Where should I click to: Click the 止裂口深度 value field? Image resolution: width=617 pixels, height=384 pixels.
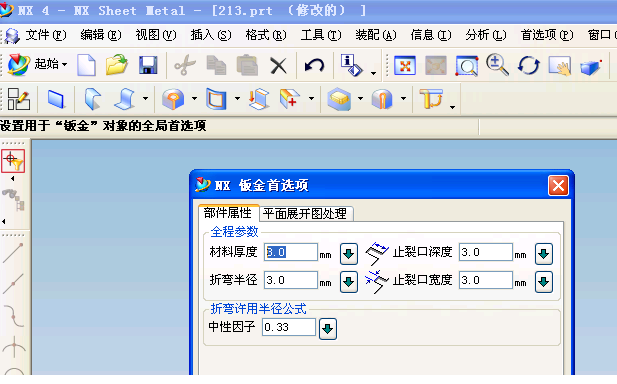point(486,252)
